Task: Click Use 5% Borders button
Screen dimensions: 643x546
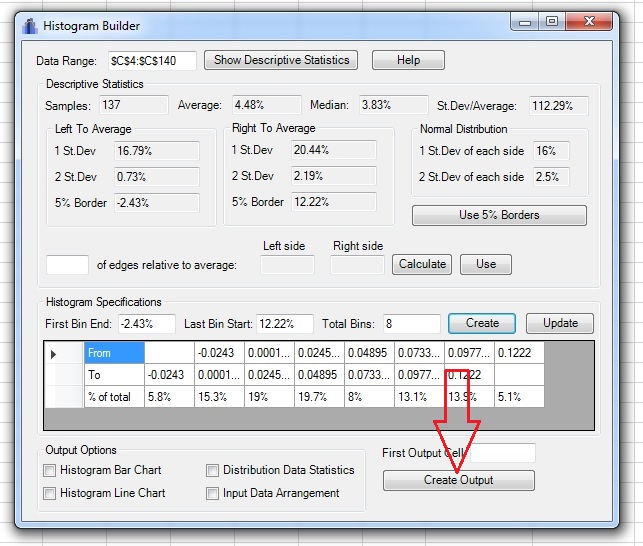Action: tap(499, 215)
